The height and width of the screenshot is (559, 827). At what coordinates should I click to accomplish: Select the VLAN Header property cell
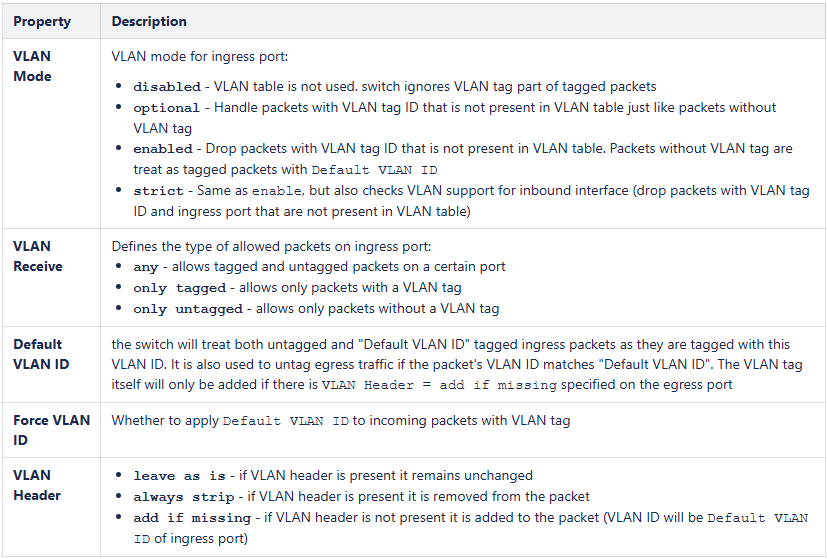pos(37,485)
